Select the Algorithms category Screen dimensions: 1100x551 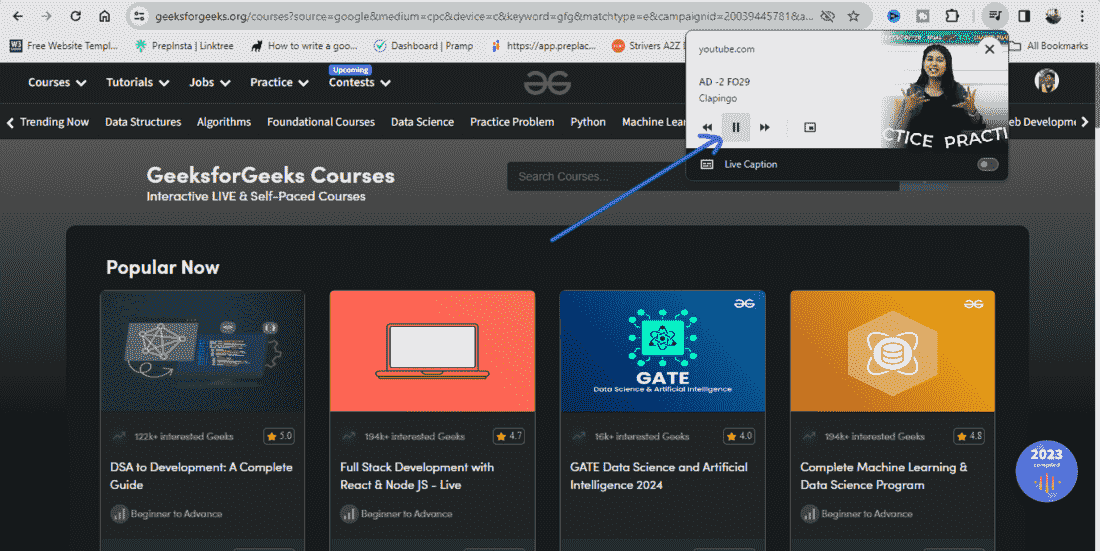[224, 121]
